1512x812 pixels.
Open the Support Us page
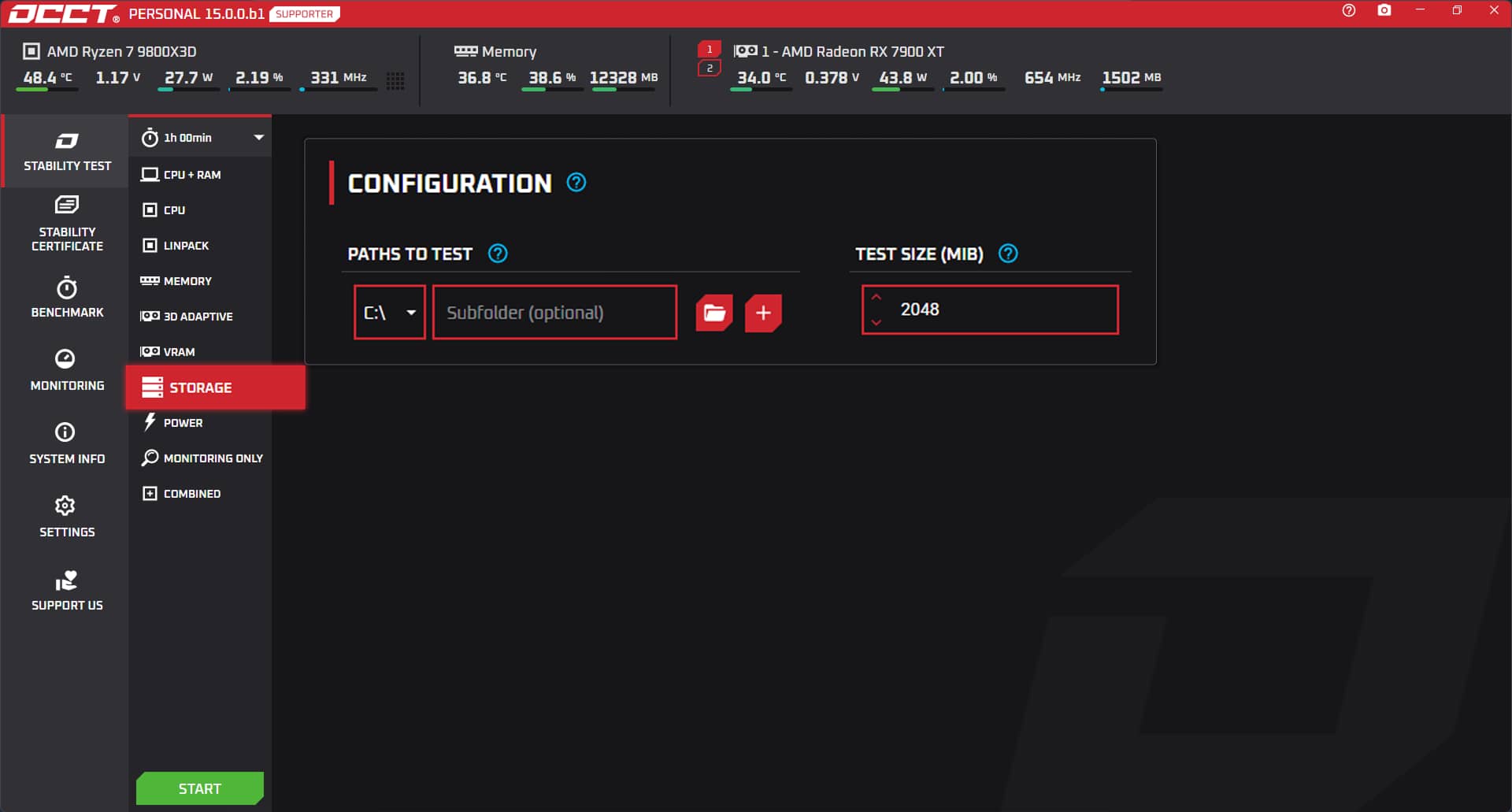67,591
